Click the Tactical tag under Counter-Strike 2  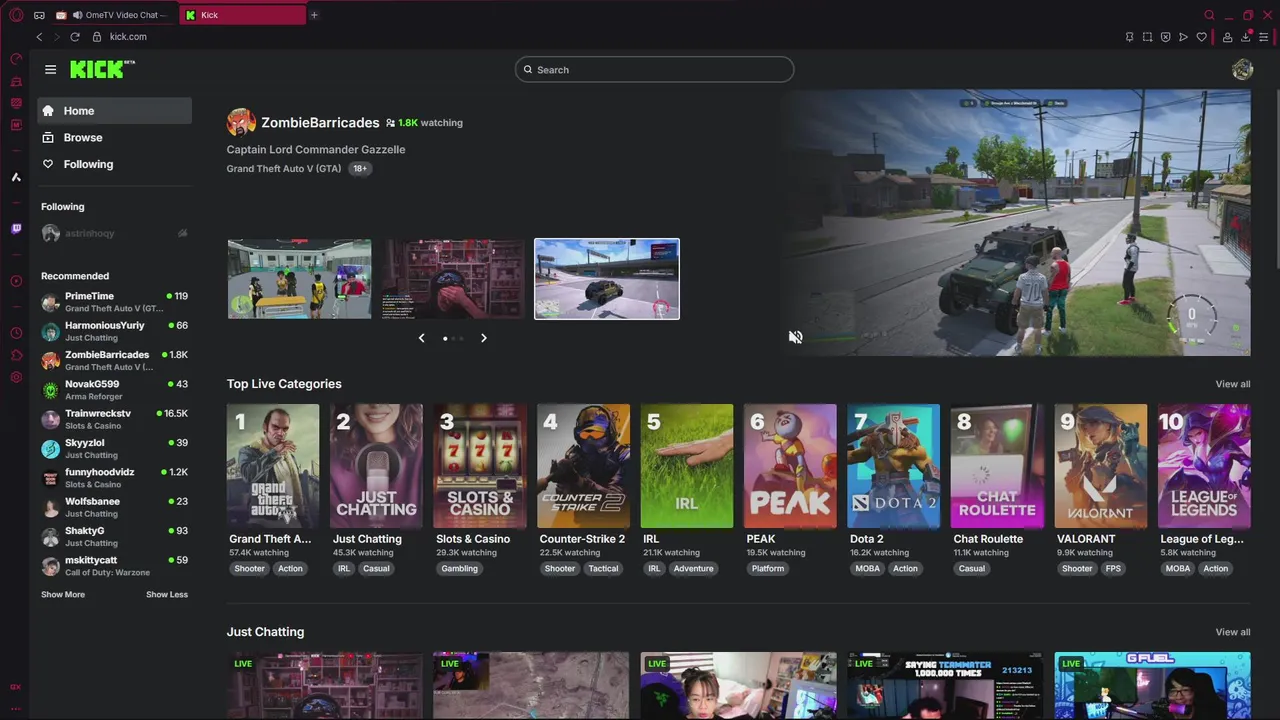[603, 569]
